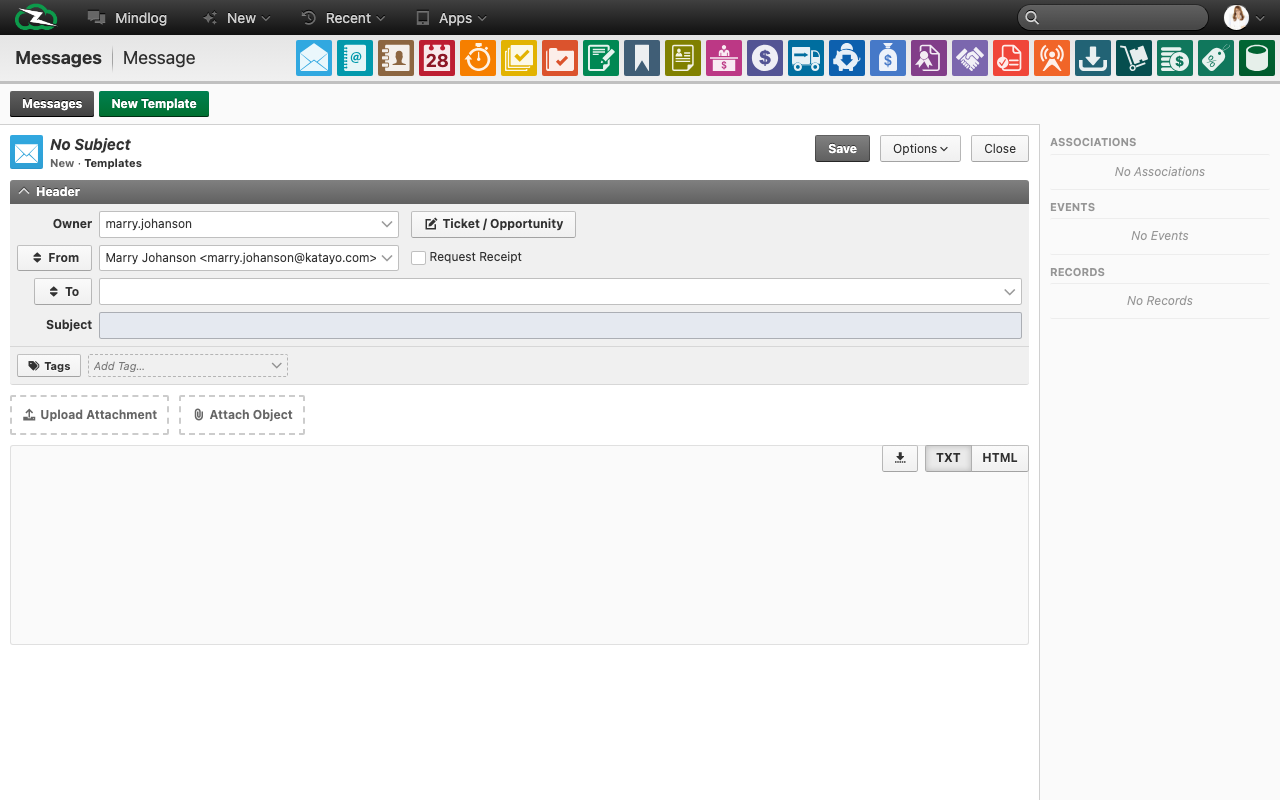Click the download icon button above message body
The width and height of the screenshot is (1280, 800).
point(900,458)
